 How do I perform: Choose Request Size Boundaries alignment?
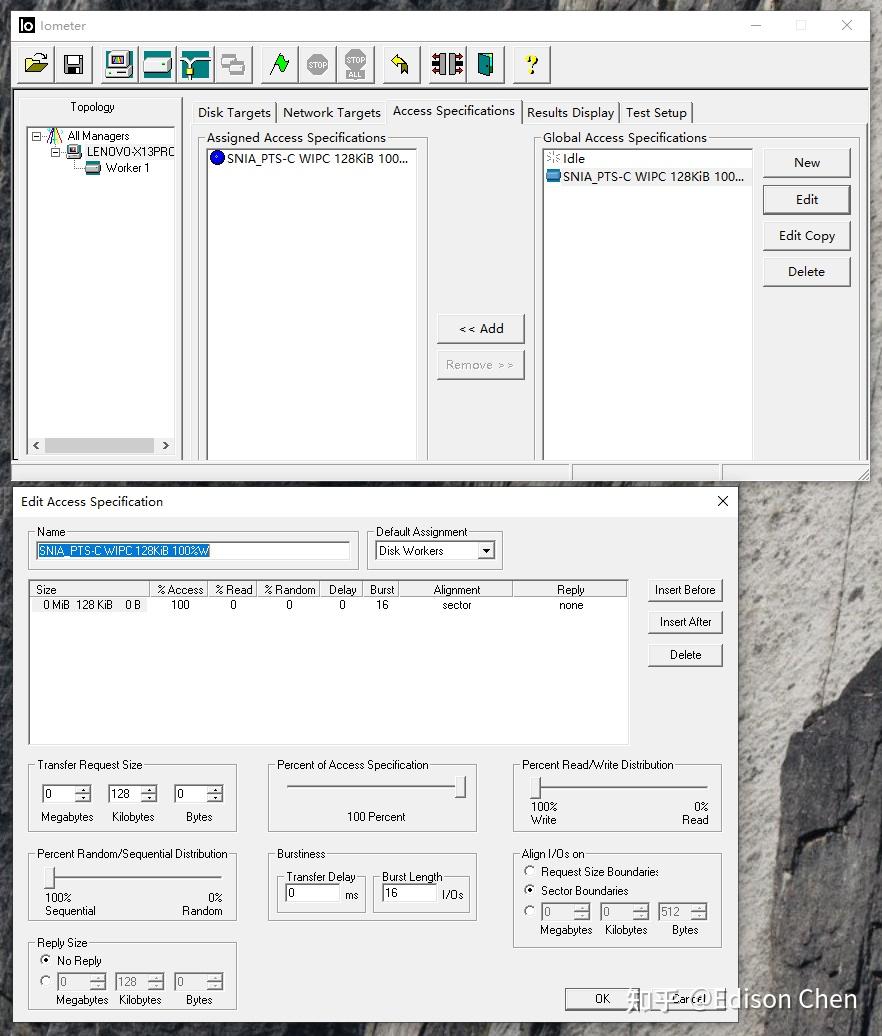pyautogui.click(x=530, y=871)
